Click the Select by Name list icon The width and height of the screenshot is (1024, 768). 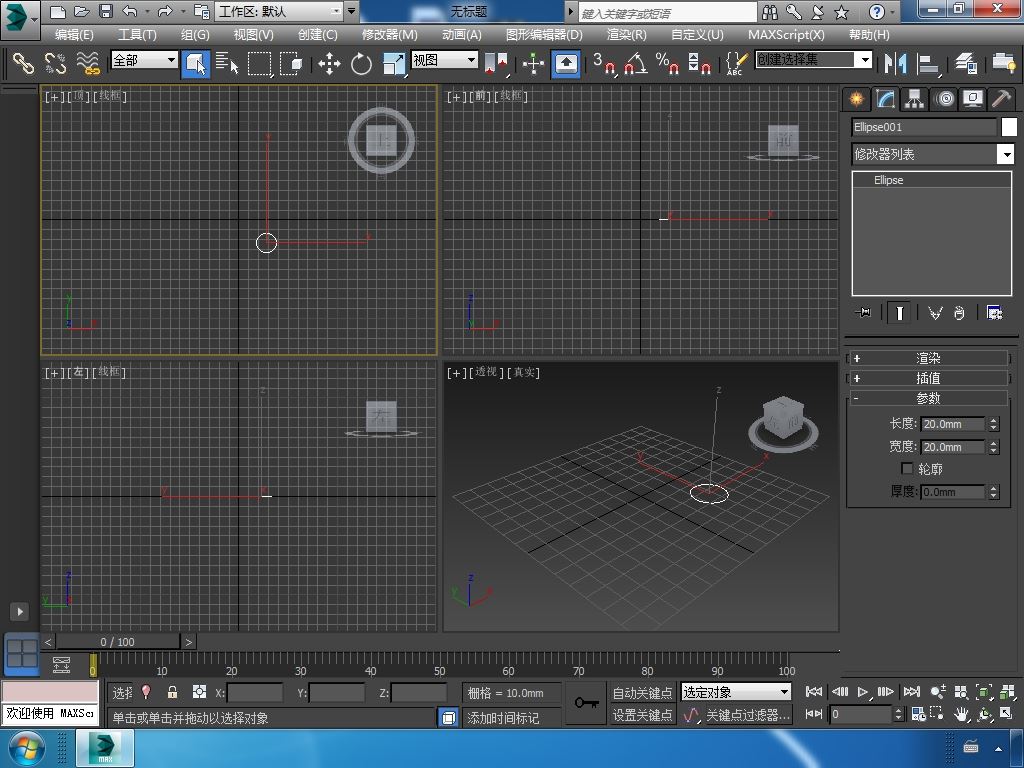click(x=227, y=64)
